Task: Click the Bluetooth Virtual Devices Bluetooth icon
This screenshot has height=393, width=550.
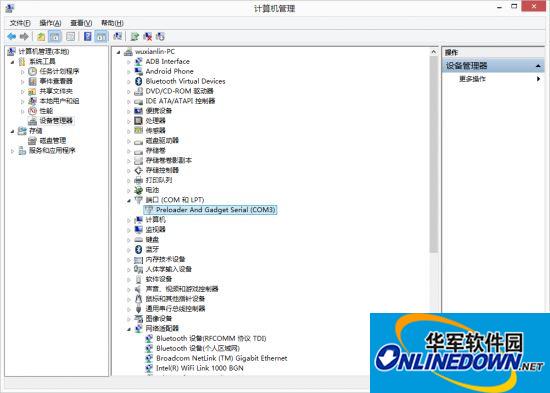Action: [139, 81]
